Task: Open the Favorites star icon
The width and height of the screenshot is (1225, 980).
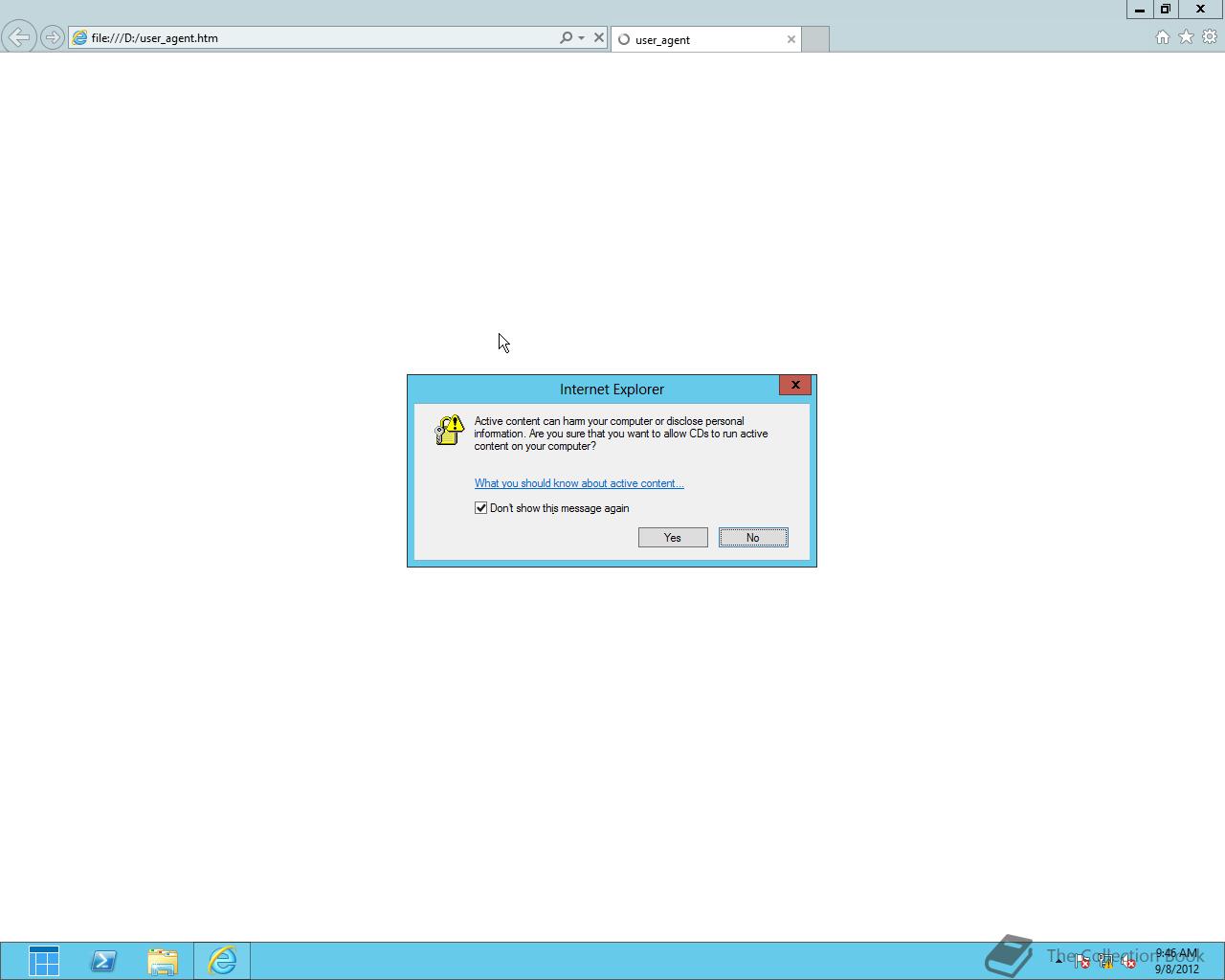Action: click(1186, 37)
